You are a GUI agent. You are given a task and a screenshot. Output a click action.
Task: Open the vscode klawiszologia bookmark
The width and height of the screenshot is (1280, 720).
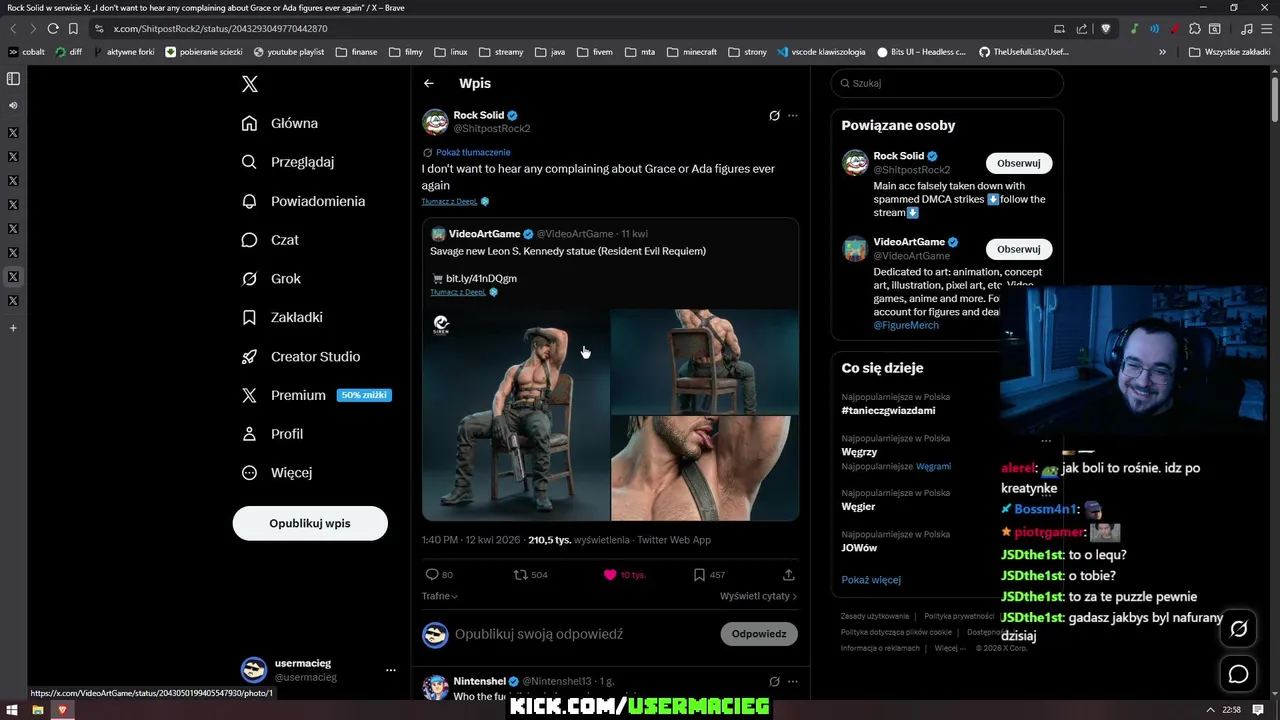pyautogui.click(x=821, y=52)
